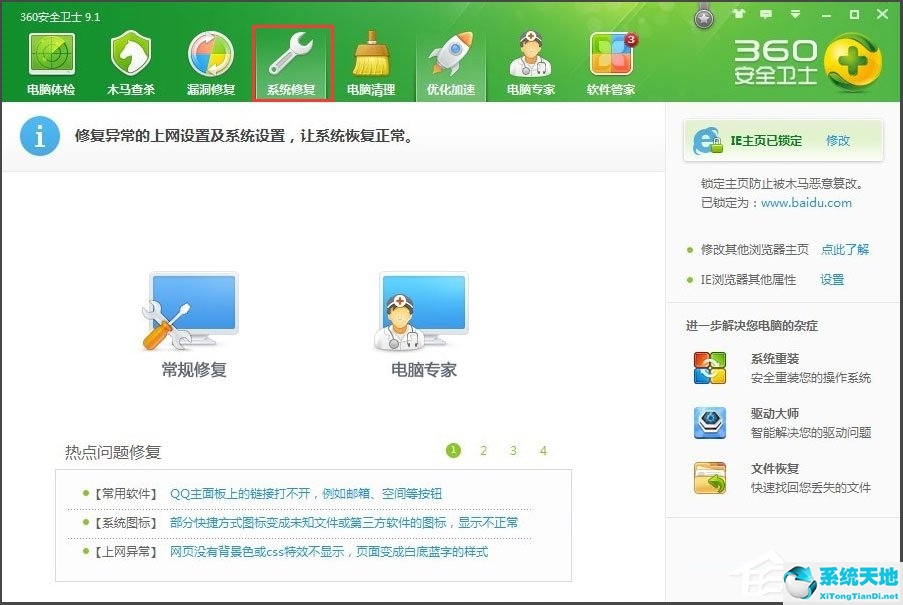Open 驱动大师 icon
The width and height of the screenshot is (903, 605).
coord(710,423)
